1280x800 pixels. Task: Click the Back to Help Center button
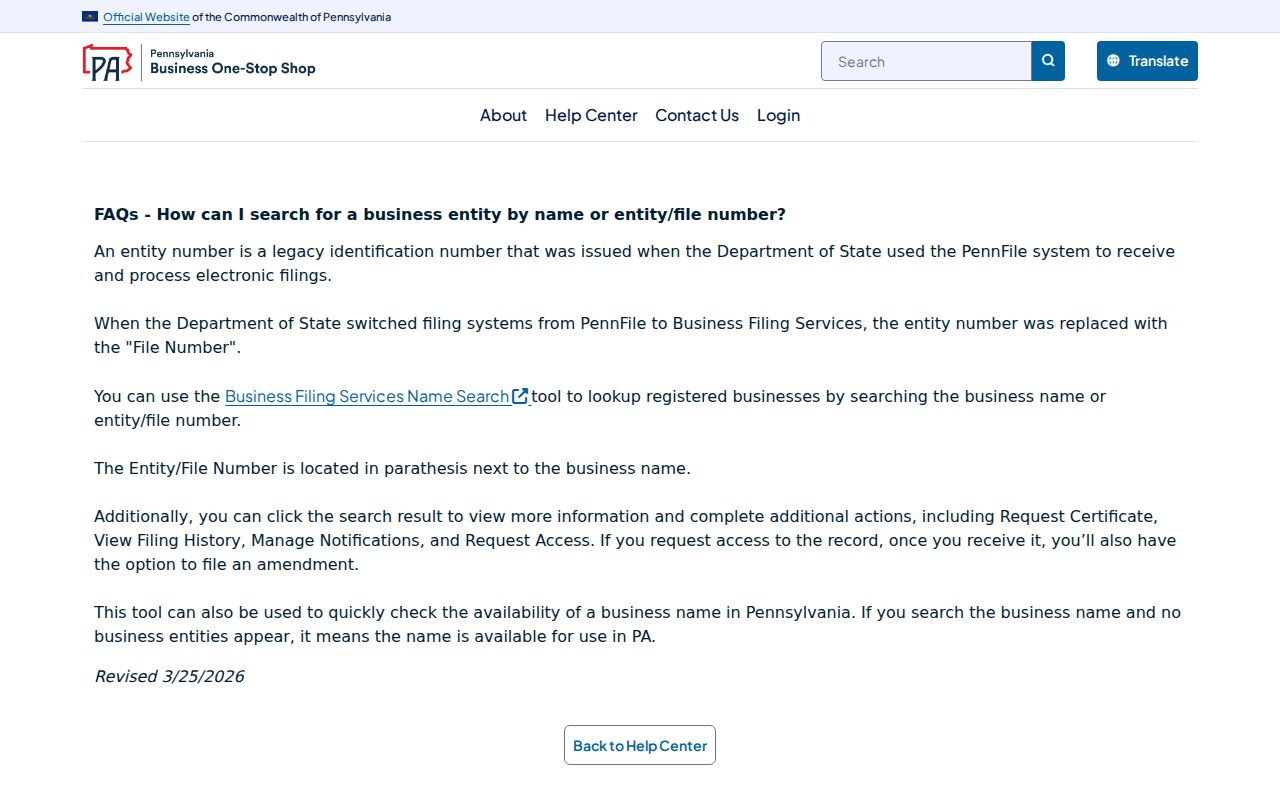(640, 745)
